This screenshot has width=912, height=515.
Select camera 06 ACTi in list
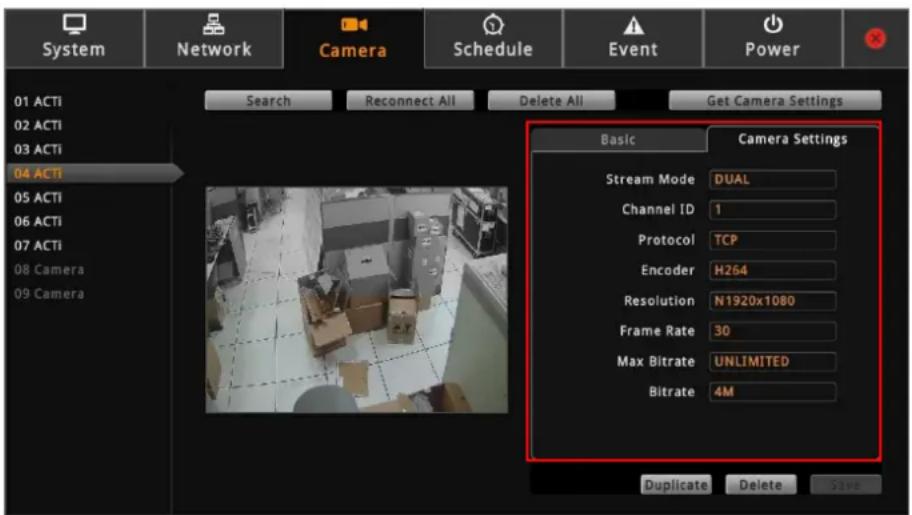[38, 222]
